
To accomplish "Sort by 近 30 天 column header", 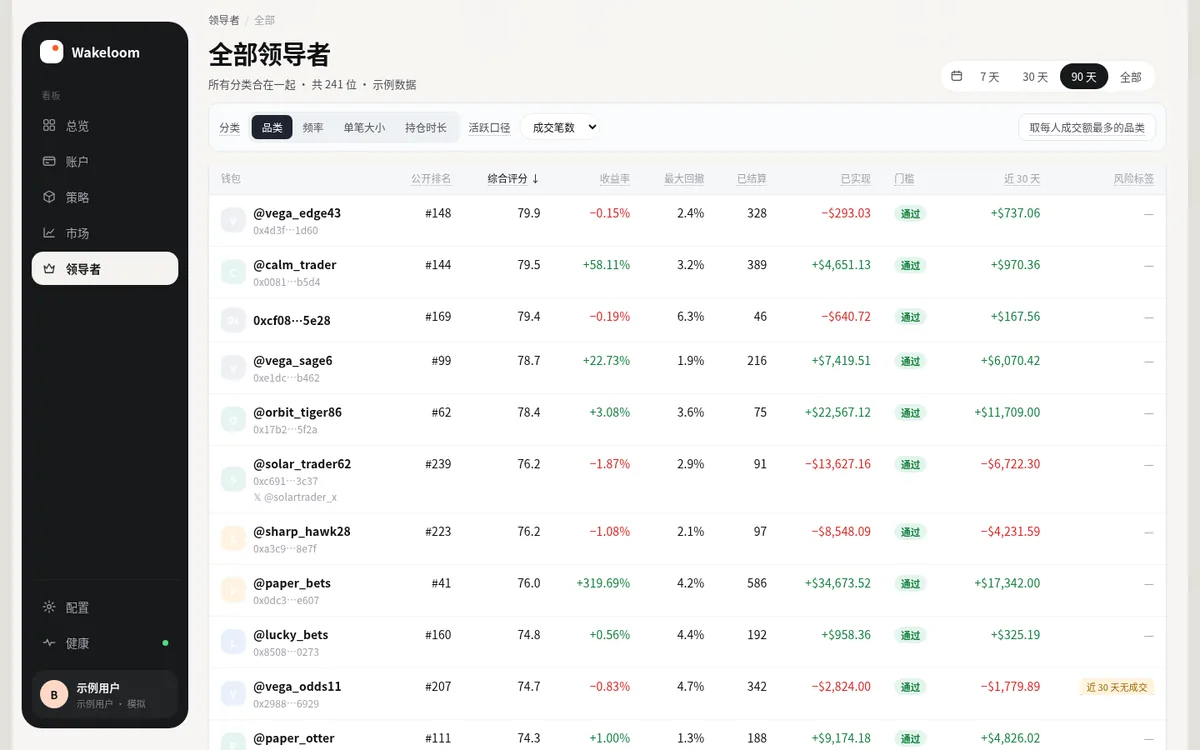I will [1022, 179].
